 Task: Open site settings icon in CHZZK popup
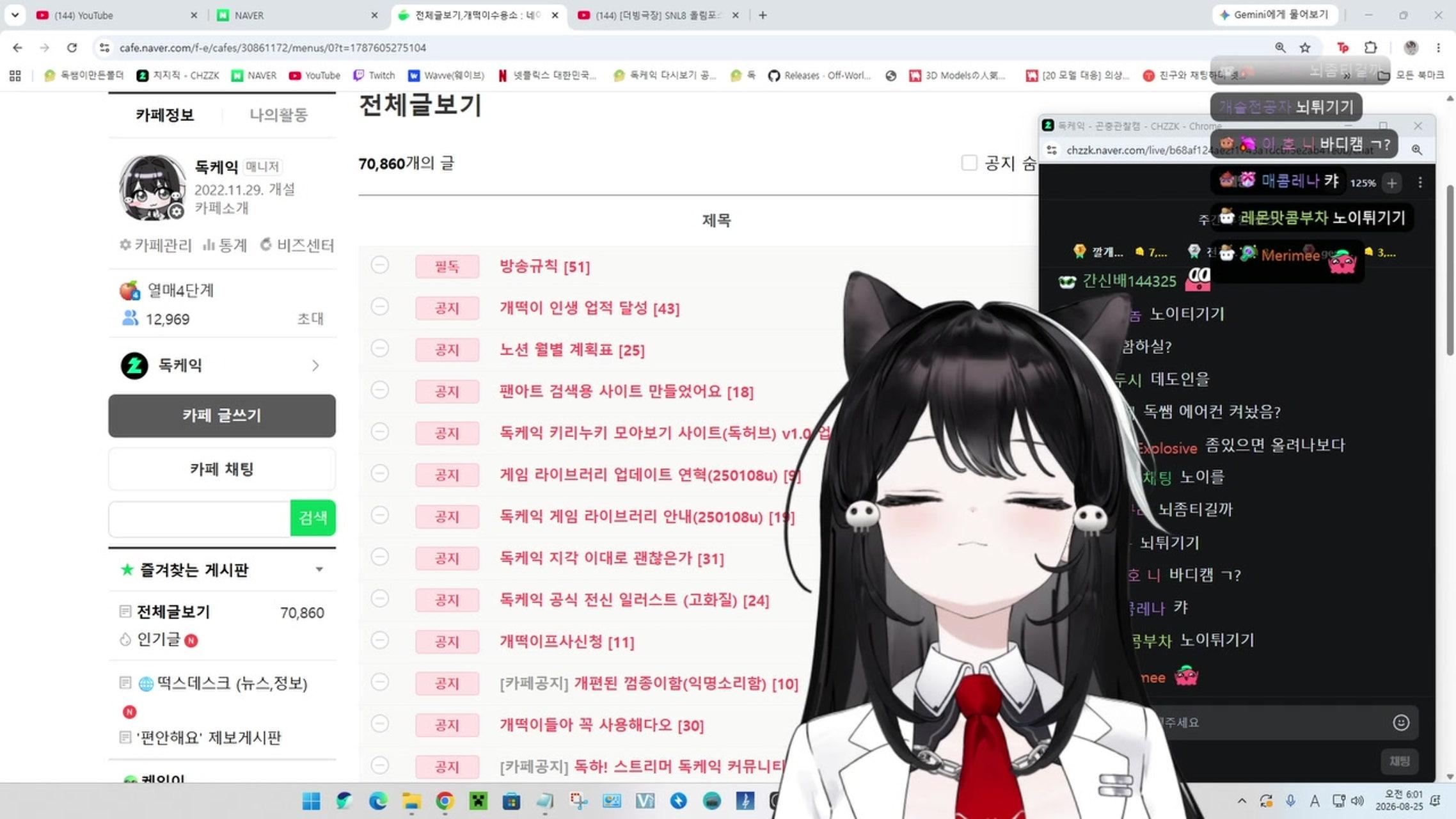1052,150
